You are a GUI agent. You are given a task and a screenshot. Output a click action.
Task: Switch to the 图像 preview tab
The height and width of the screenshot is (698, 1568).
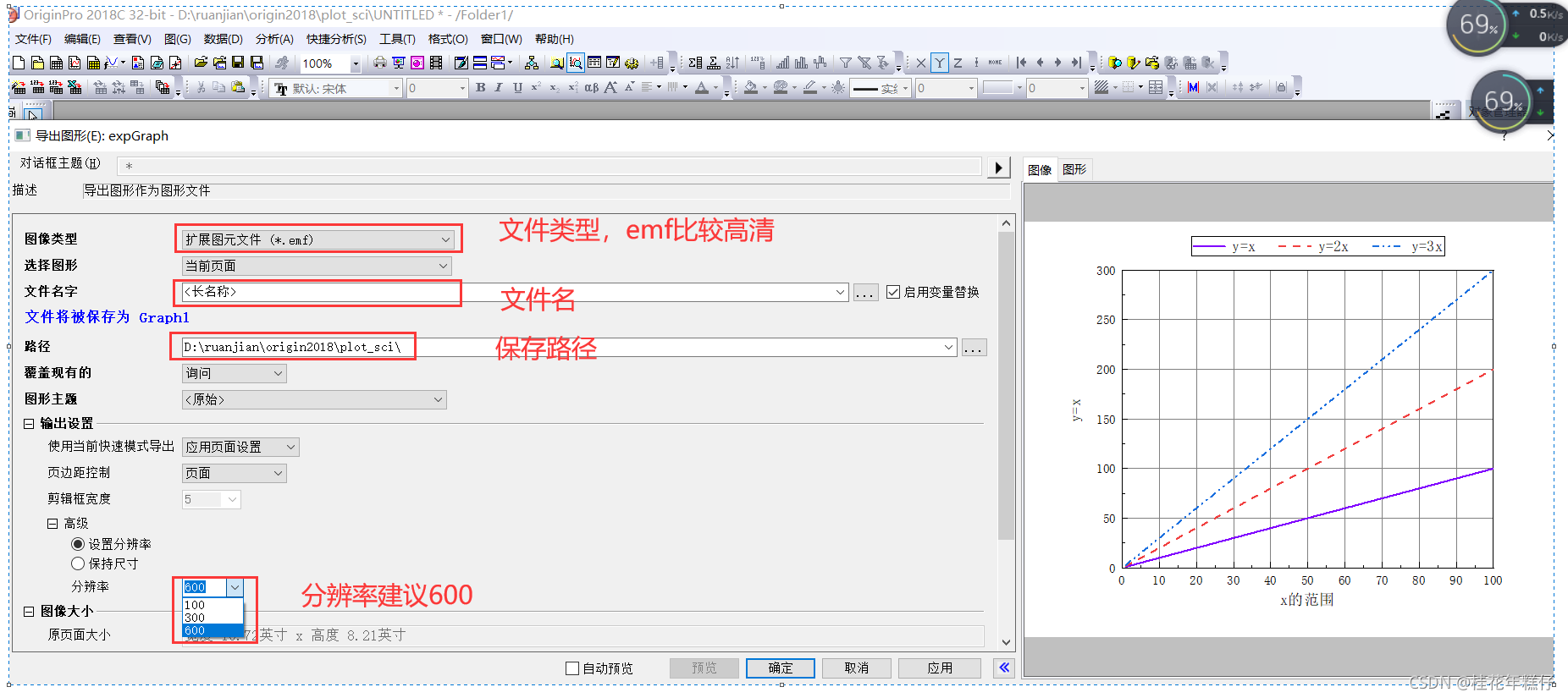coord(1040,170)
